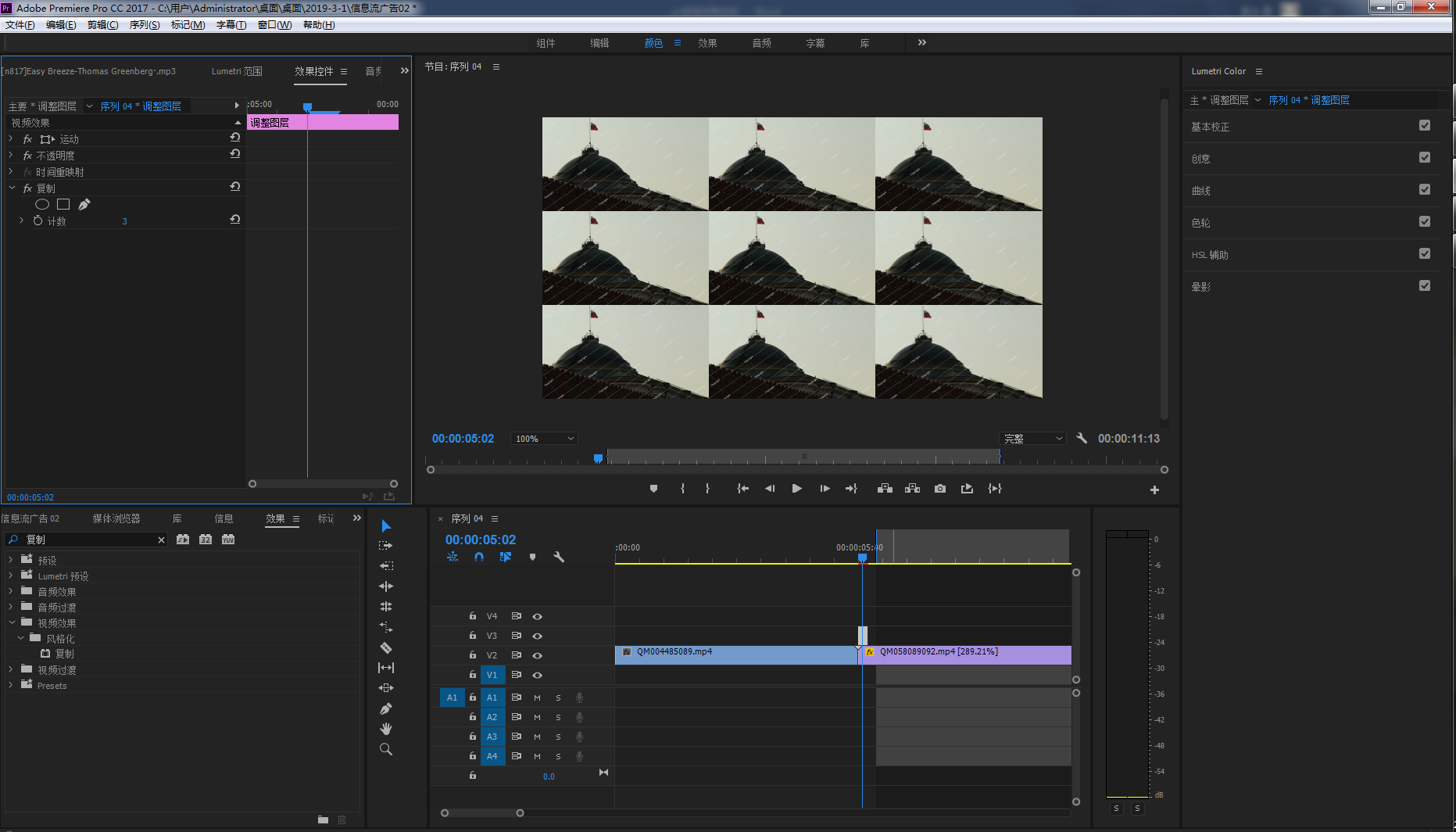Filter by 32-bit color effects

click(206, 540)
